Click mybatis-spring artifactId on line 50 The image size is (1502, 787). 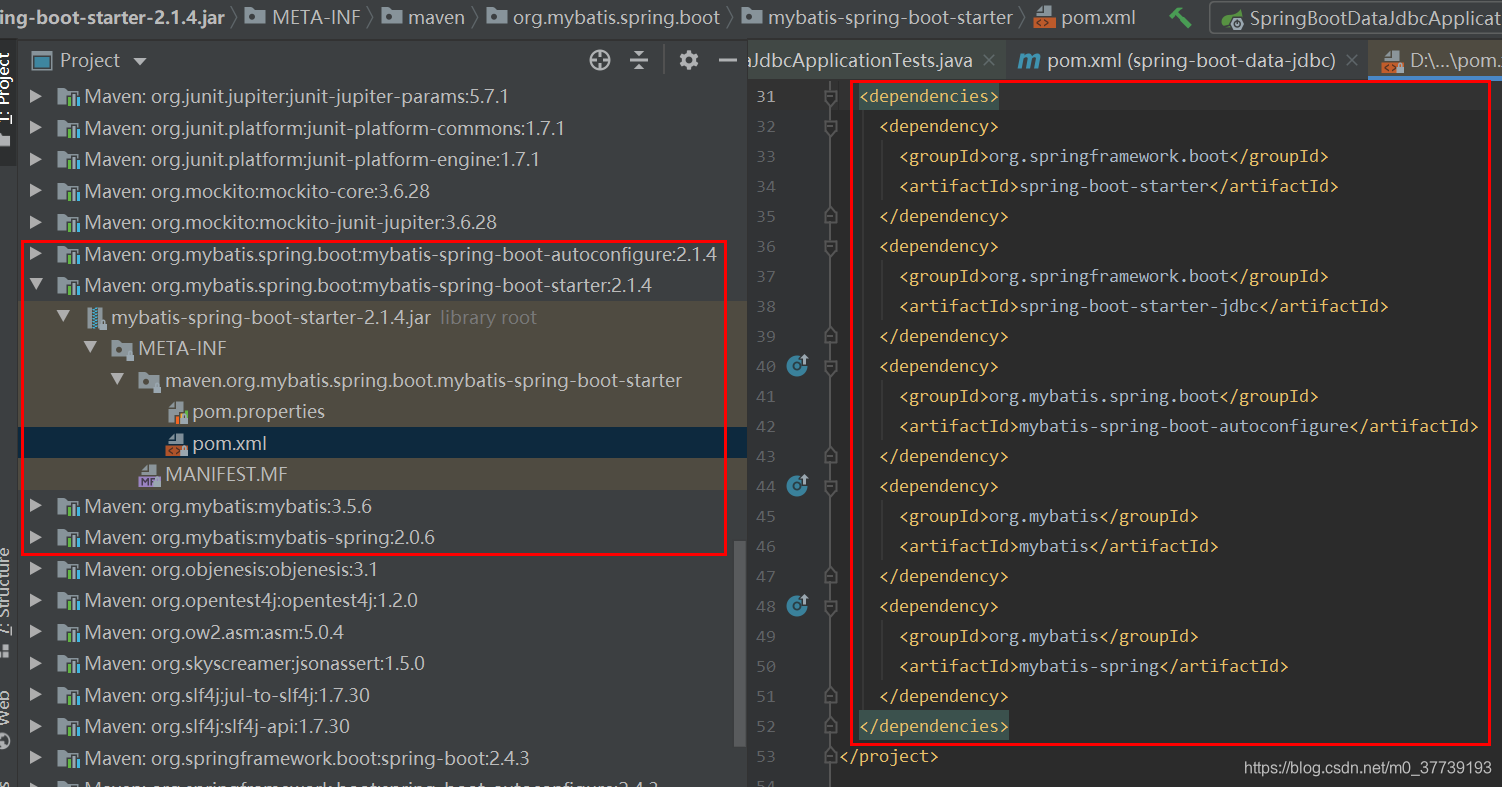tap(1089, 666)
